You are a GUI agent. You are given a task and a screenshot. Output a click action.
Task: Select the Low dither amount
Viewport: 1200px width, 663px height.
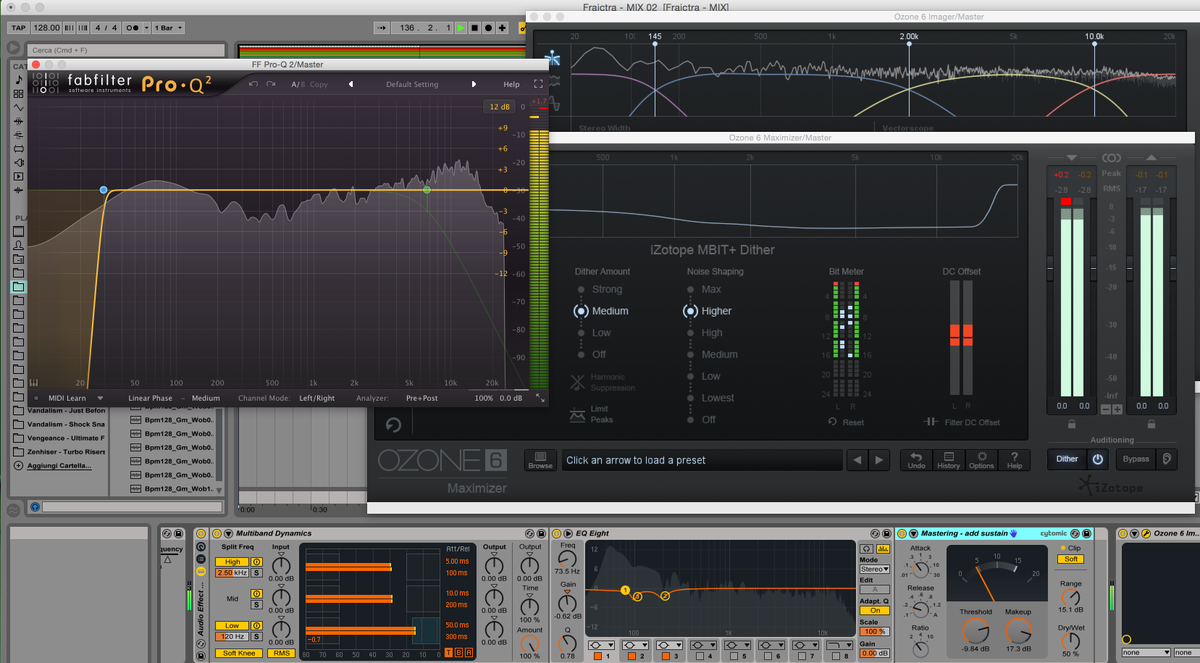[x=593, y=333]
